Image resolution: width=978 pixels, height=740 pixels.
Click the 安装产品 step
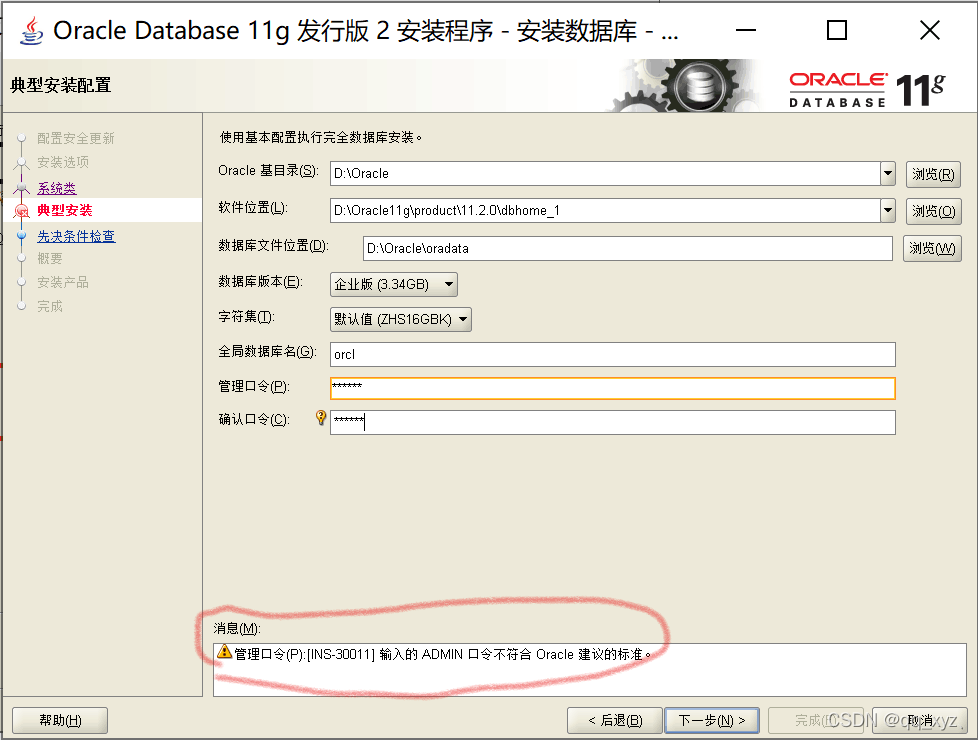[63, 282]
